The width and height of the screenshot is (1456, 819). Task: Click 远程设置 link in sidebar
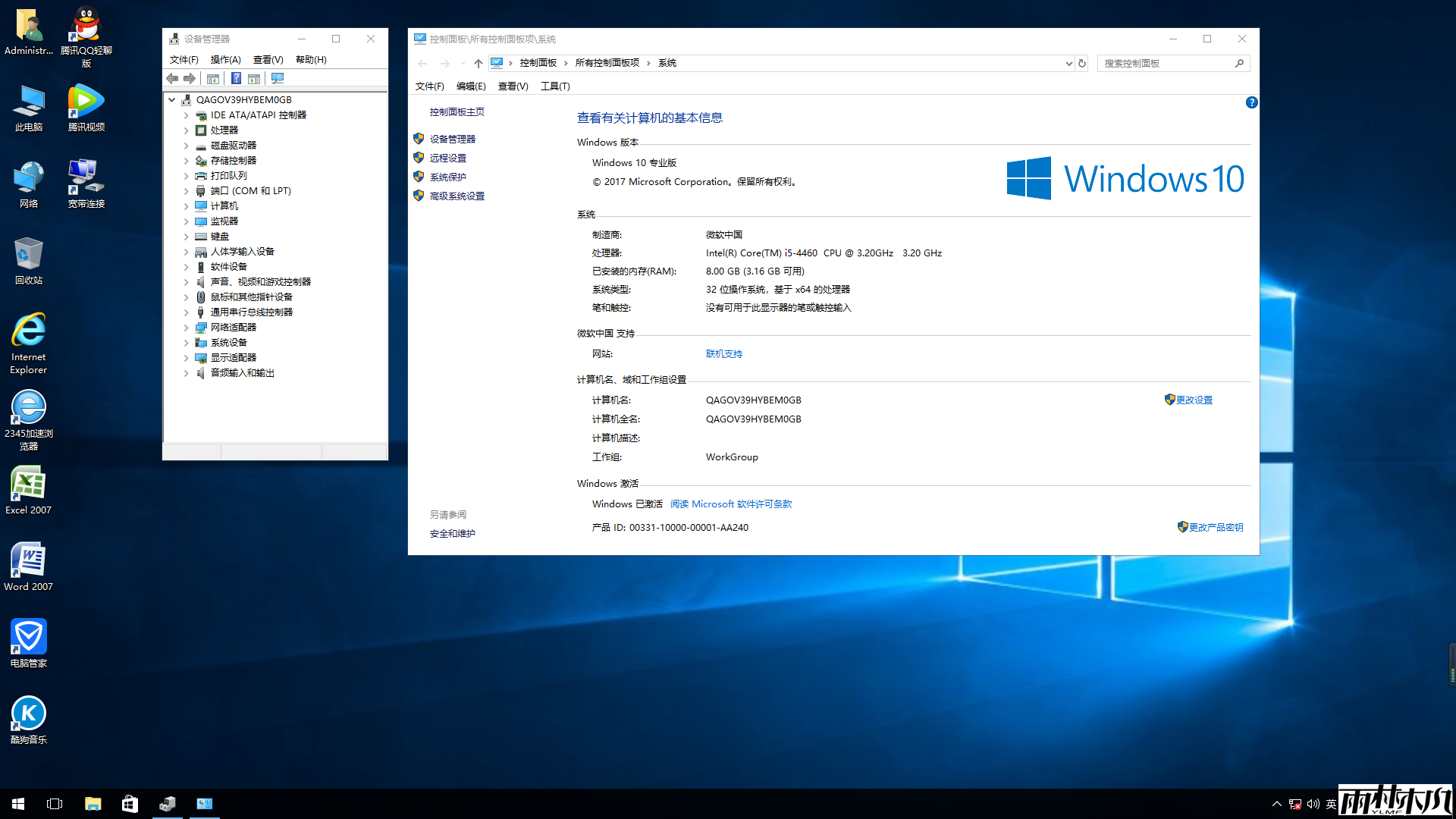[x=448, y=158]
